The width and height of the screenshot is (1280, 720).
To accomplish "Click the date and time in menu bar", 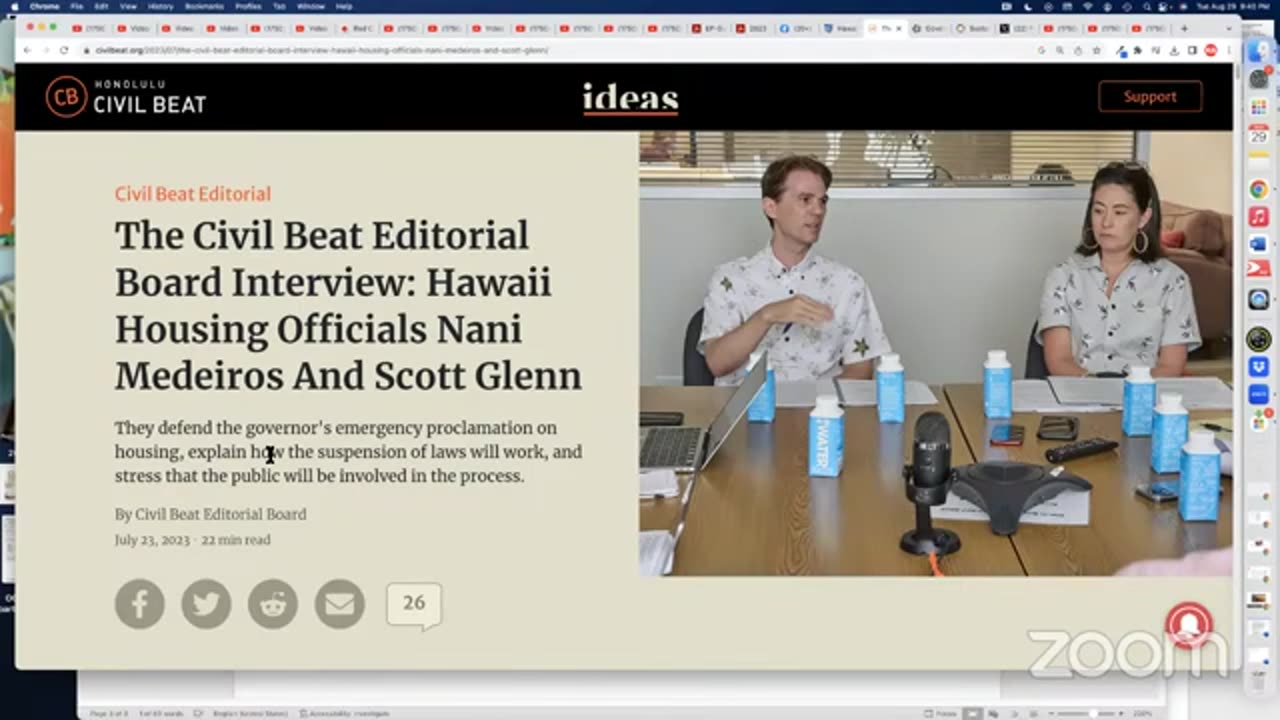I will [1233, 6].
